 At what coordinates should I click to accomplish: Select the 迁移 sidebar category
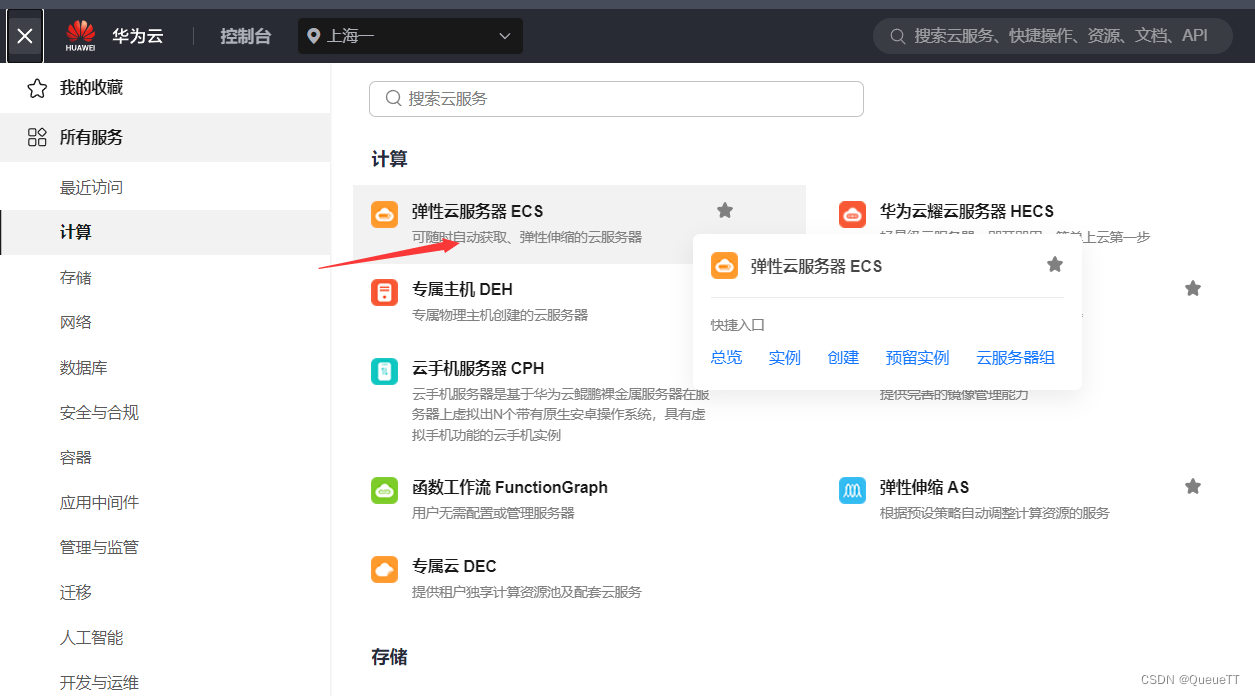(76, 592)
